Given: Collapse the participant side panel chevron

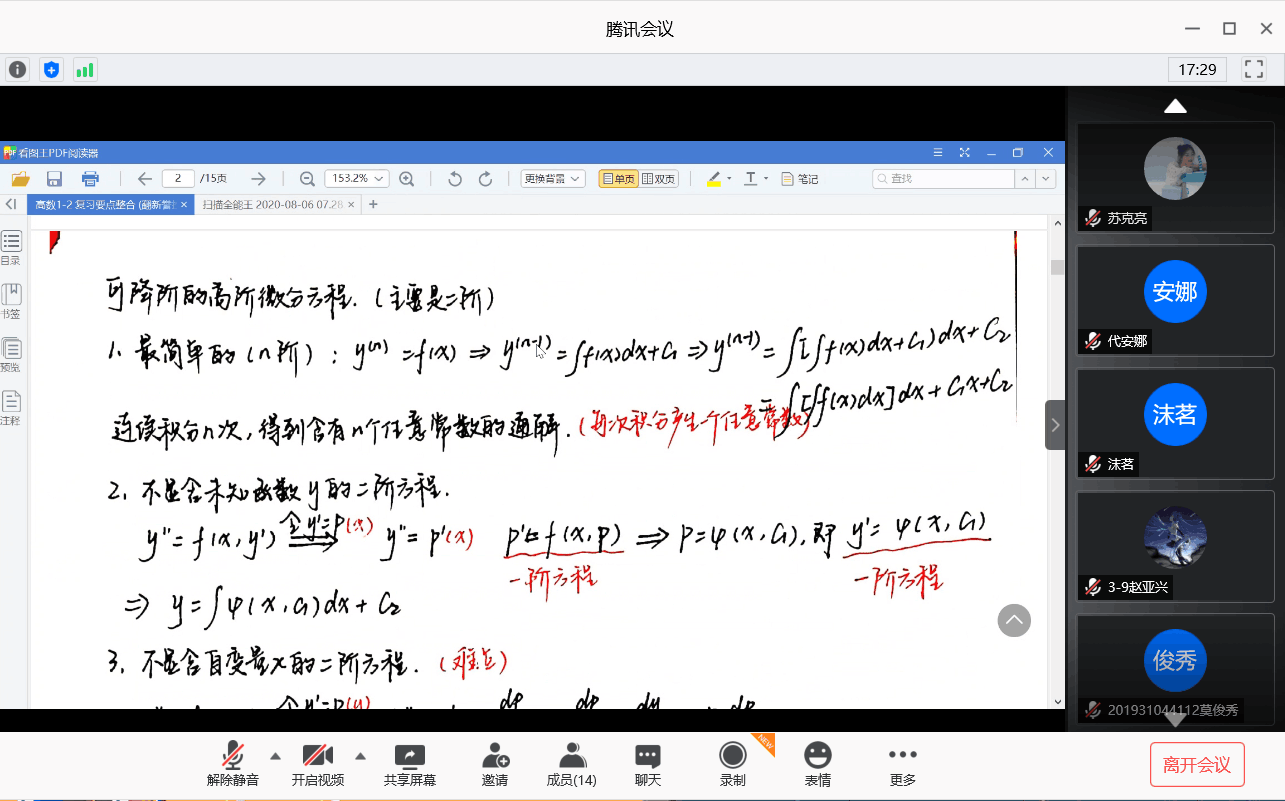Looking at the screenshot, I should [1055, 425].
